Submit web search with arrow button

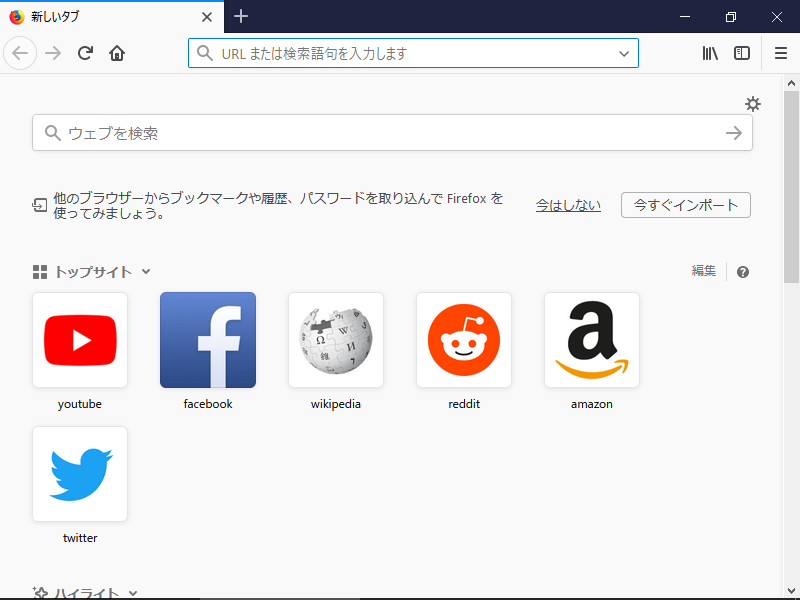[734, 133]
